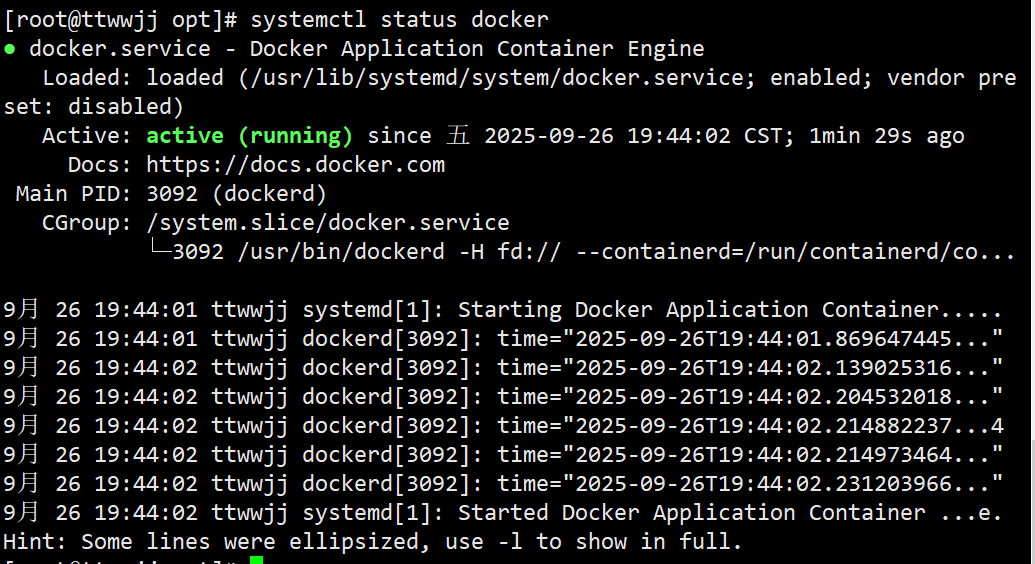This screenshot has width=1035, height=564.
Task: Click the 'set: disabled)' wrapped text
Action: (x=94, y=107)
